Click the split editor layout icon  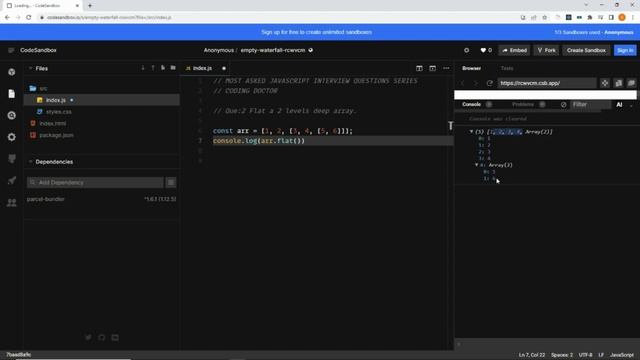click(419, 68)
